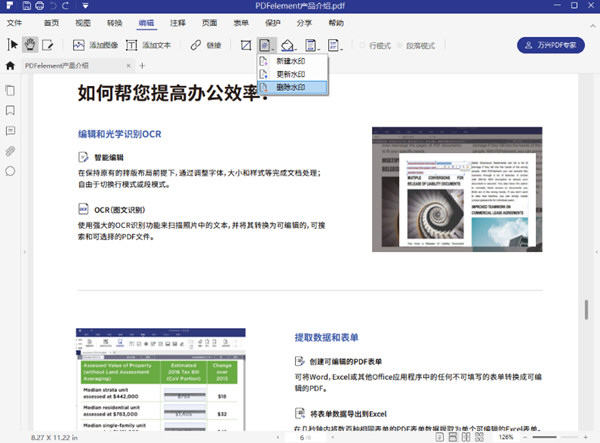Click 添加文本 to add text
Viewport: 600px width, 443px height.
coord(148,45)
